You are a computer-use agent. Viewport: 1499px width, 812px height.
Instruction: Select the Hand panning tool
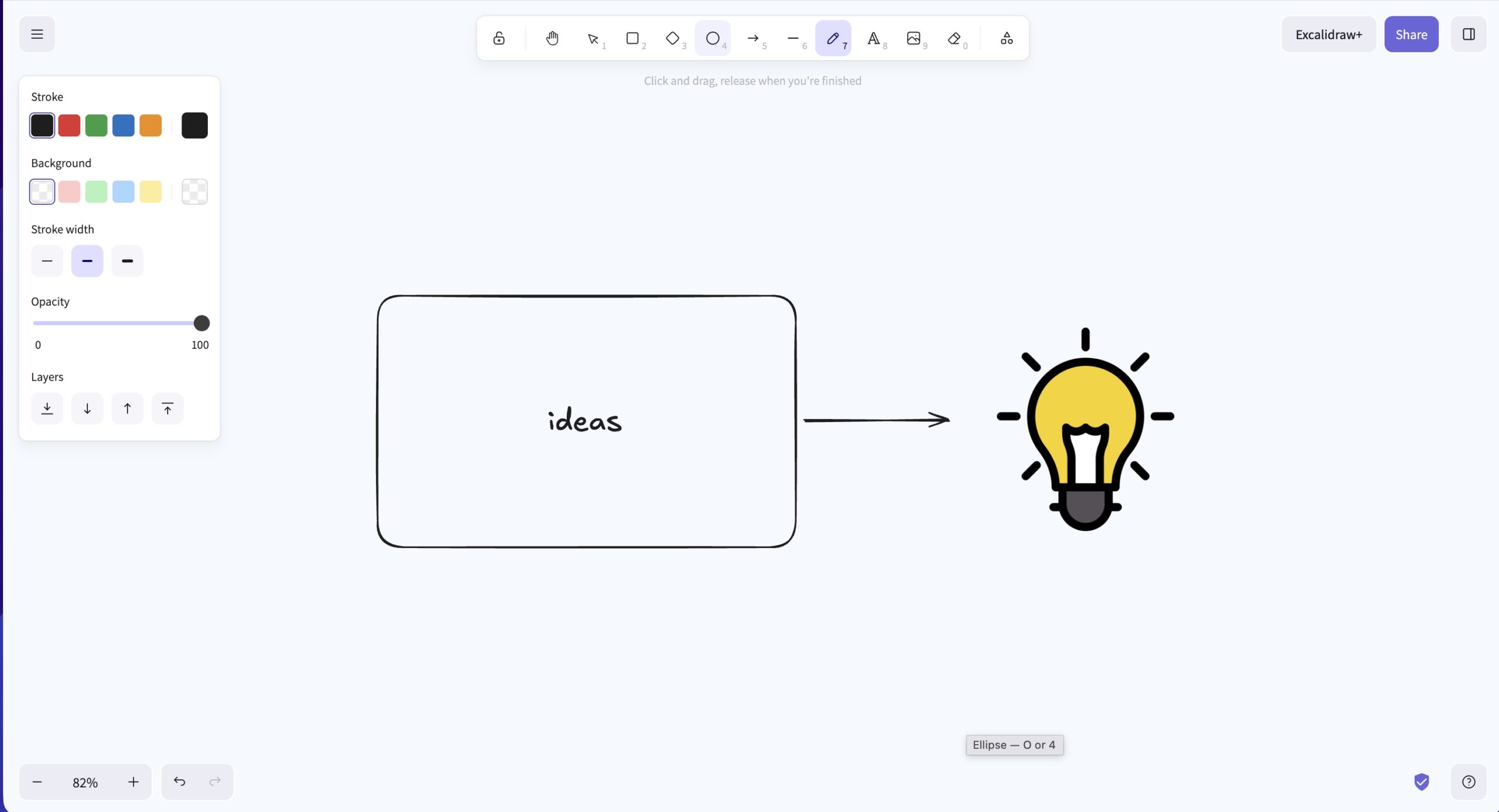point(552,38)
